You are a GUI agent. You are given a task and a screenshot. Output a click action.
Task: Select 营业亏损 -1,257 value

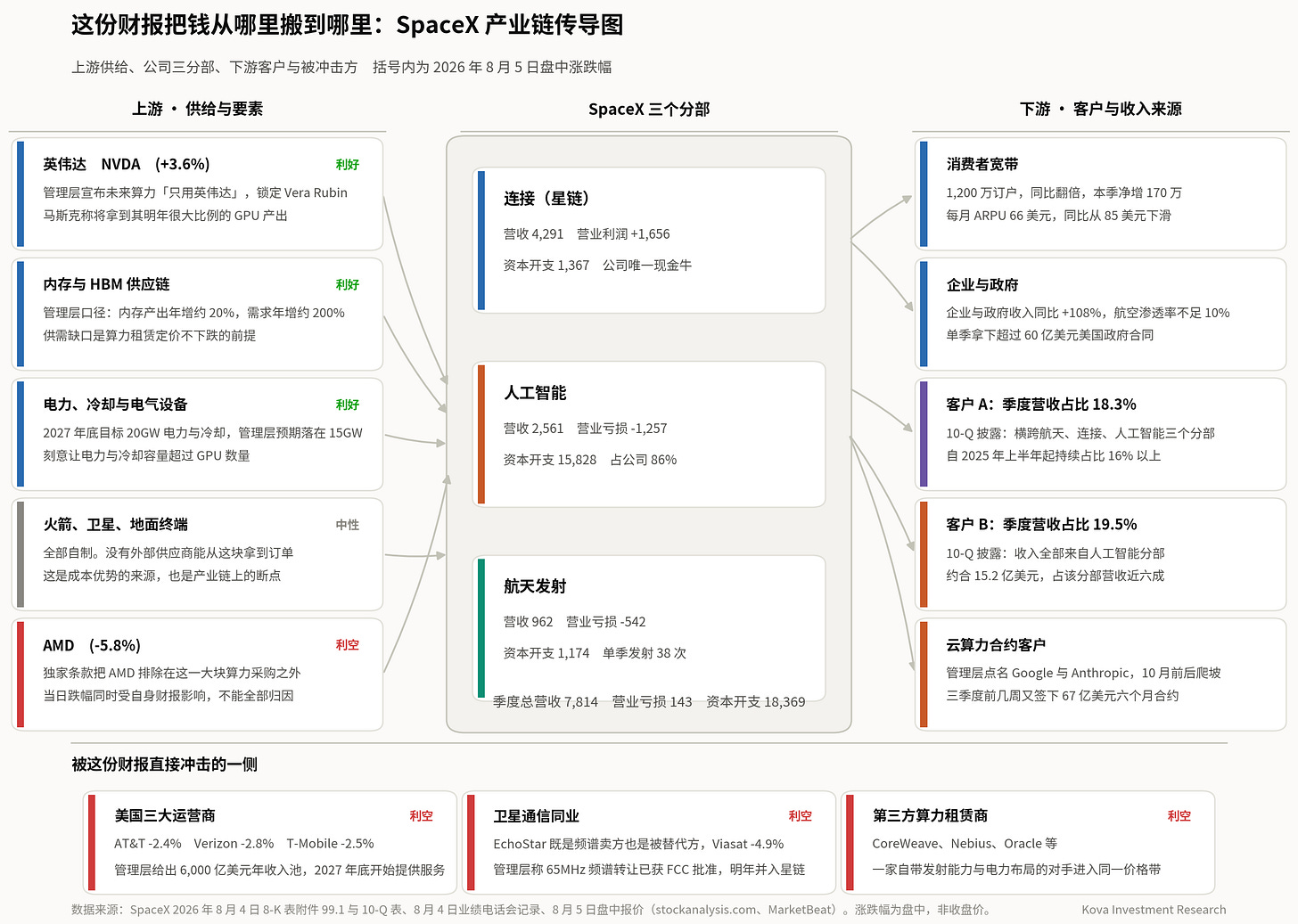(622, 429)
